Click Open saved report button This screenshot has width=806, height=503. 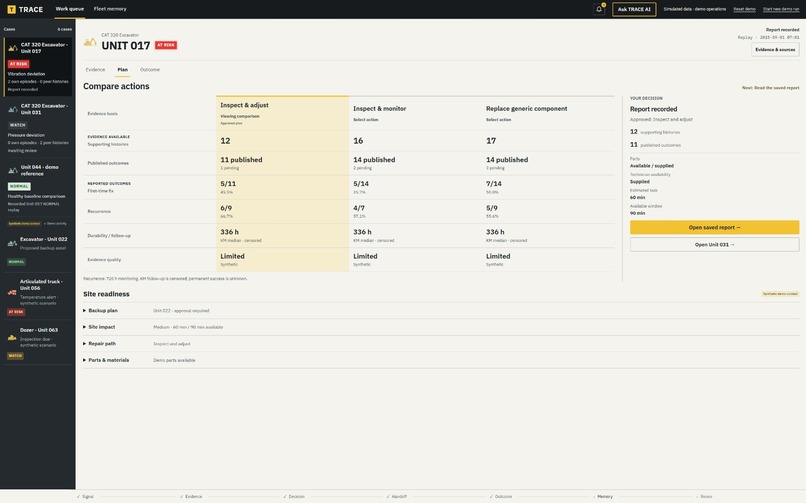[714, 227]
